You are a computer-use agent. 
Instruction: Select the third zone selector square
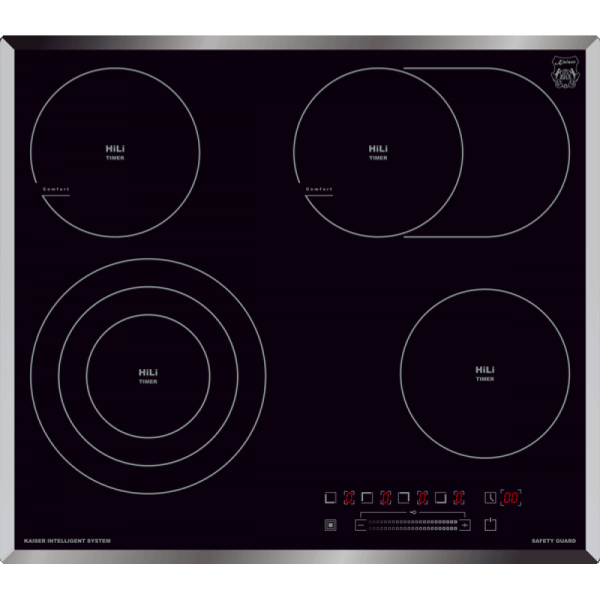404,498
